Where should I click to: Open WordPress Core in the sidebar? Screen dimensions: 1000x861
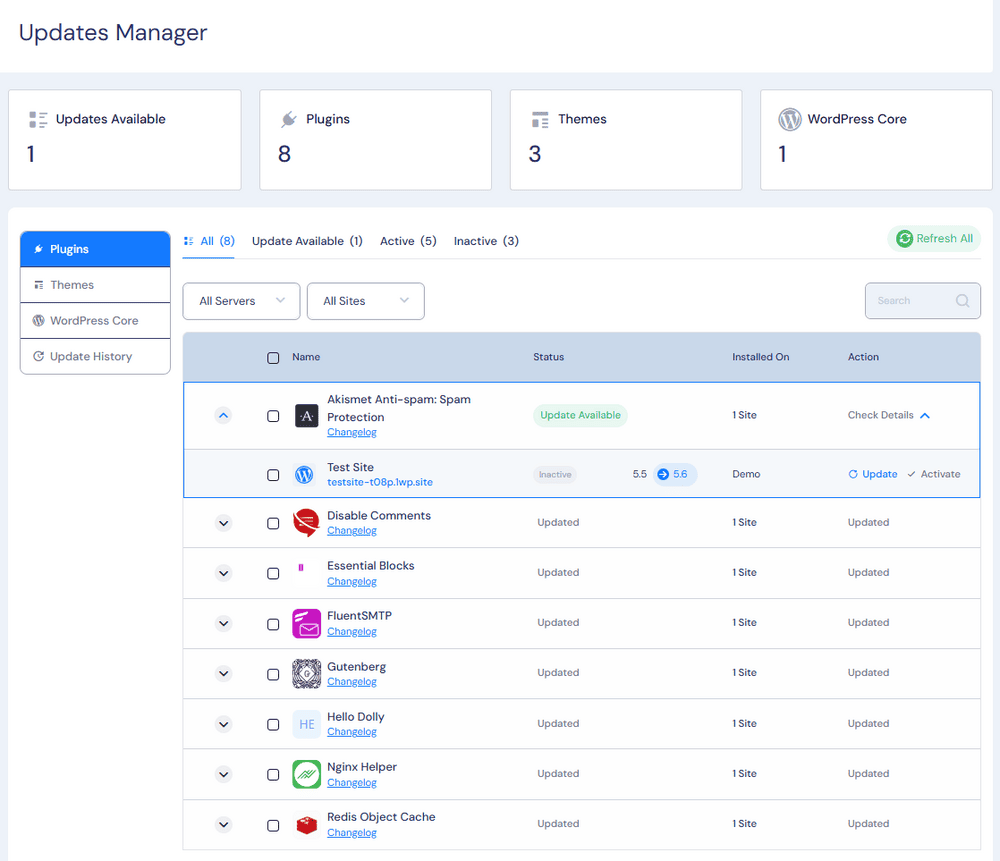pyautogui.click(x=95, y=320)
